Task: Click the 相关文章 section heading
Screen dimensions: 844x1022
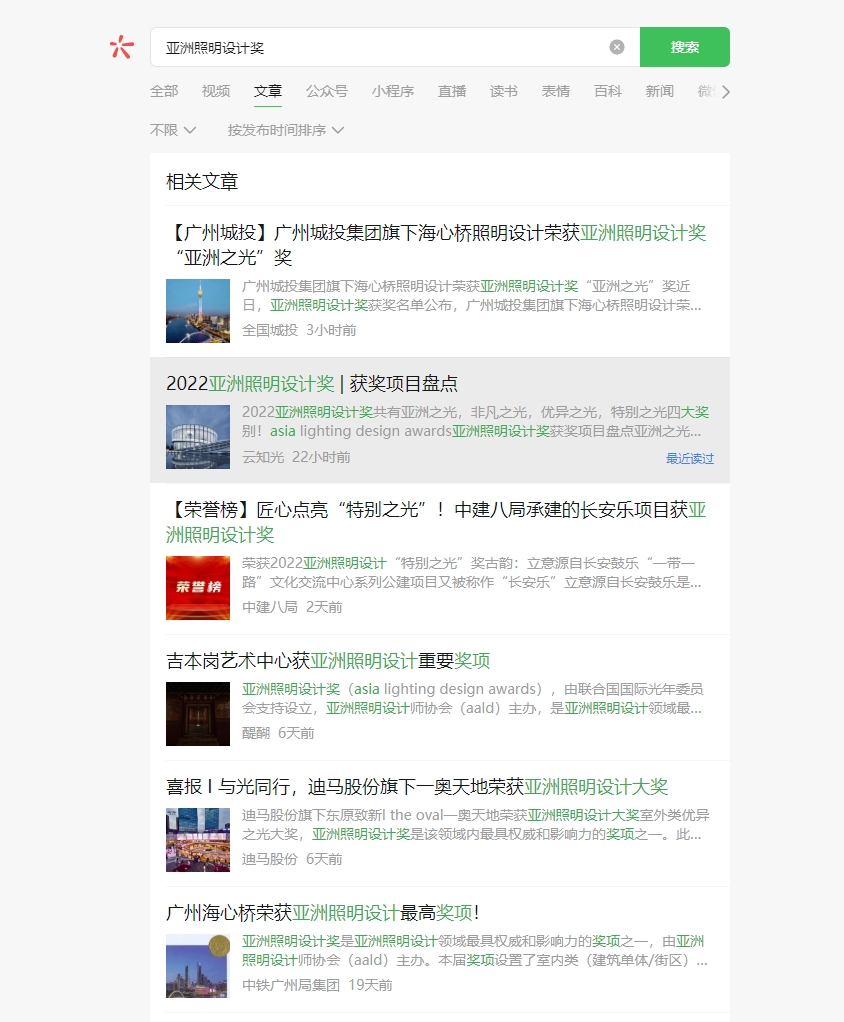Action: tap(202, 182)
